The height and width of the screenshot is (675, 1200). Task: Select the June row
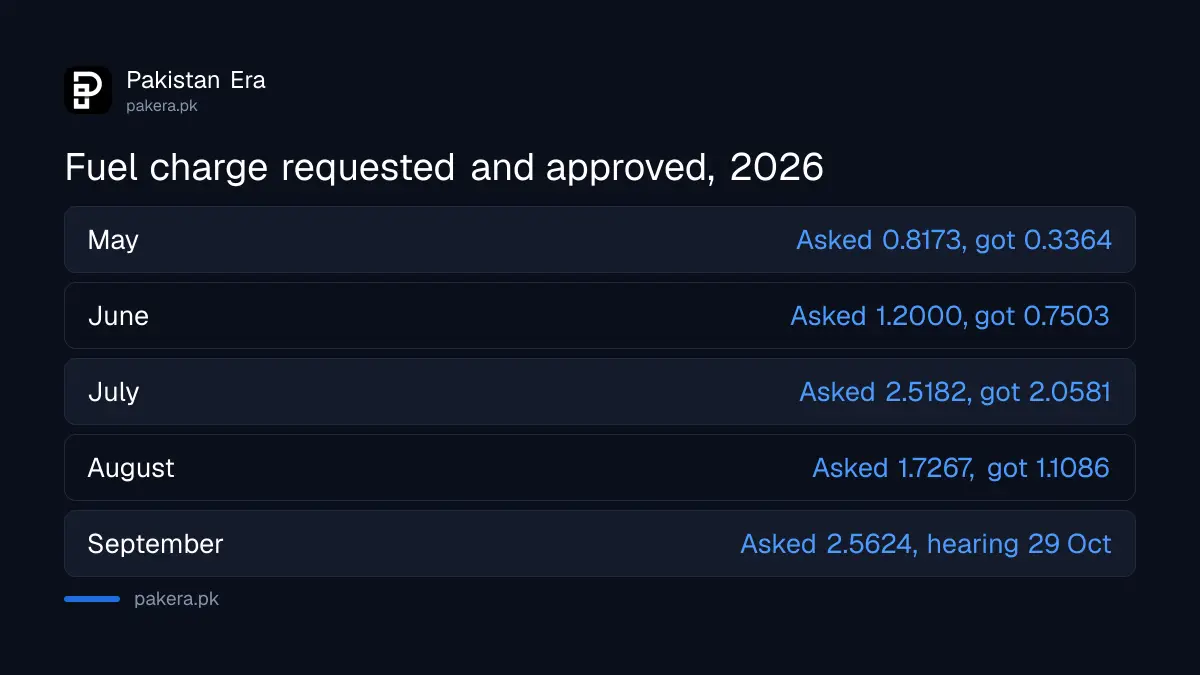tap(600, 316)
